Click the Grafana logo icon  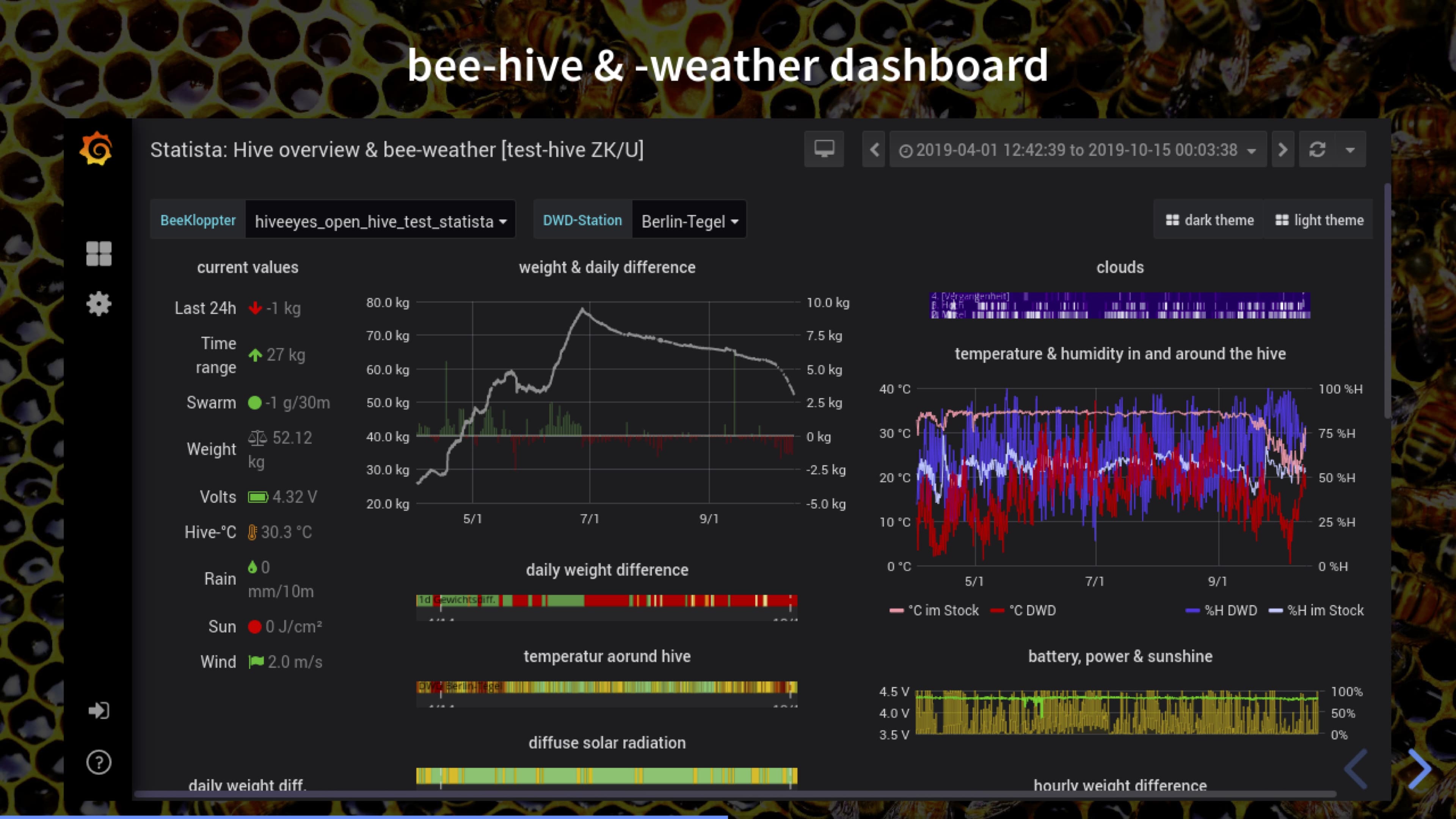coord(97,149)
